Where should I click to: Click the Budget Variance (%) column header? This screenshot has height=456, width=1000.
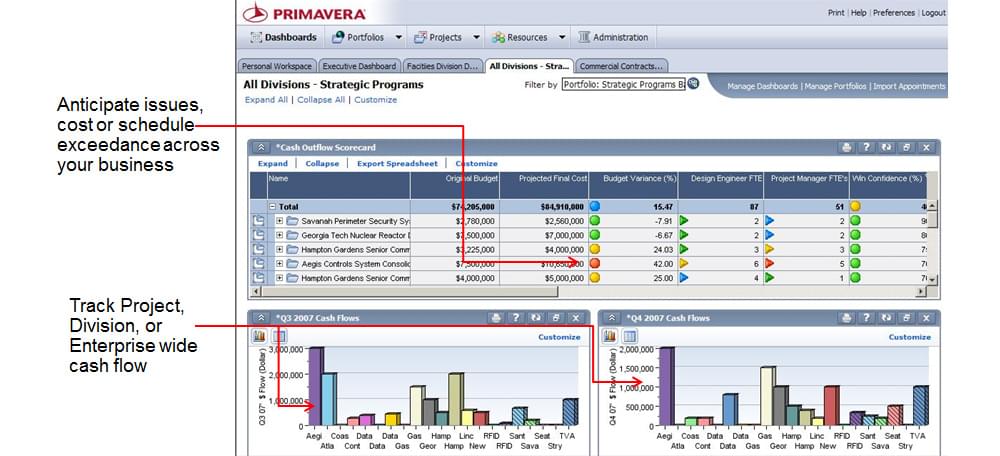click(x=633, y=185)
